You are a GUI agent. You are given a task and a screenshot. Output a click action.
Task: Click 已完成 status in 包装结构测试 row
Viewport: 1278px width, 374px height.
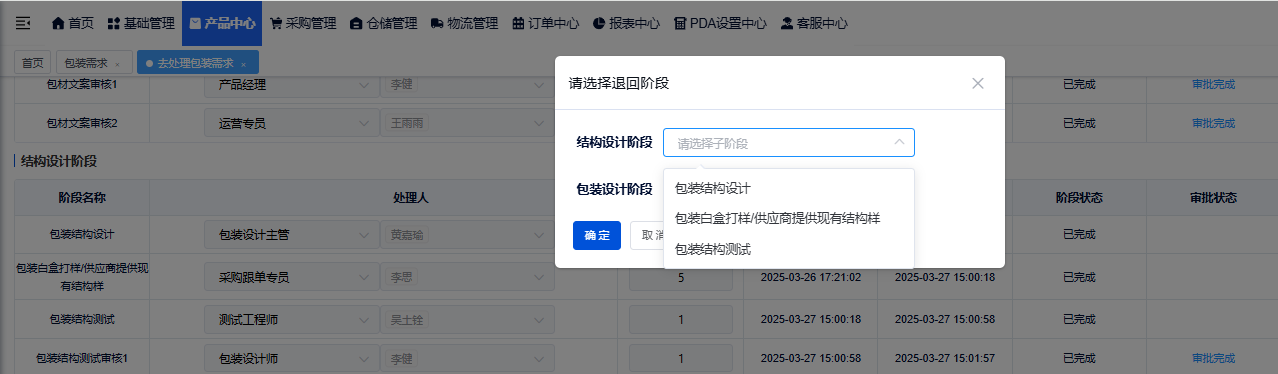(x=1079, y=320)
